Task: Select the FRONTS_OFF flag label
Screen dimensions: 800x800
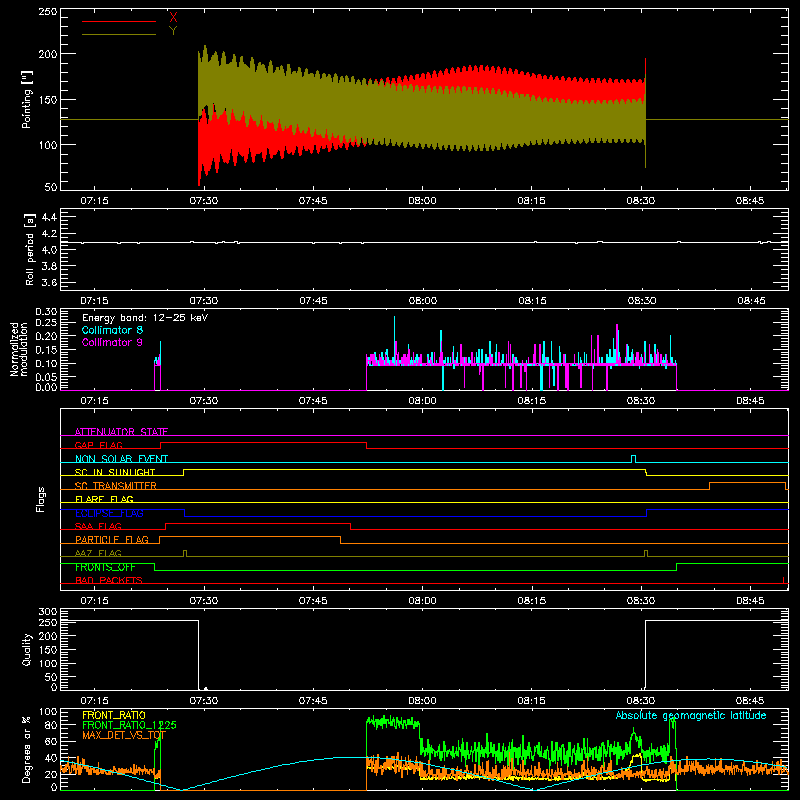Action: [x=105, y=567]
